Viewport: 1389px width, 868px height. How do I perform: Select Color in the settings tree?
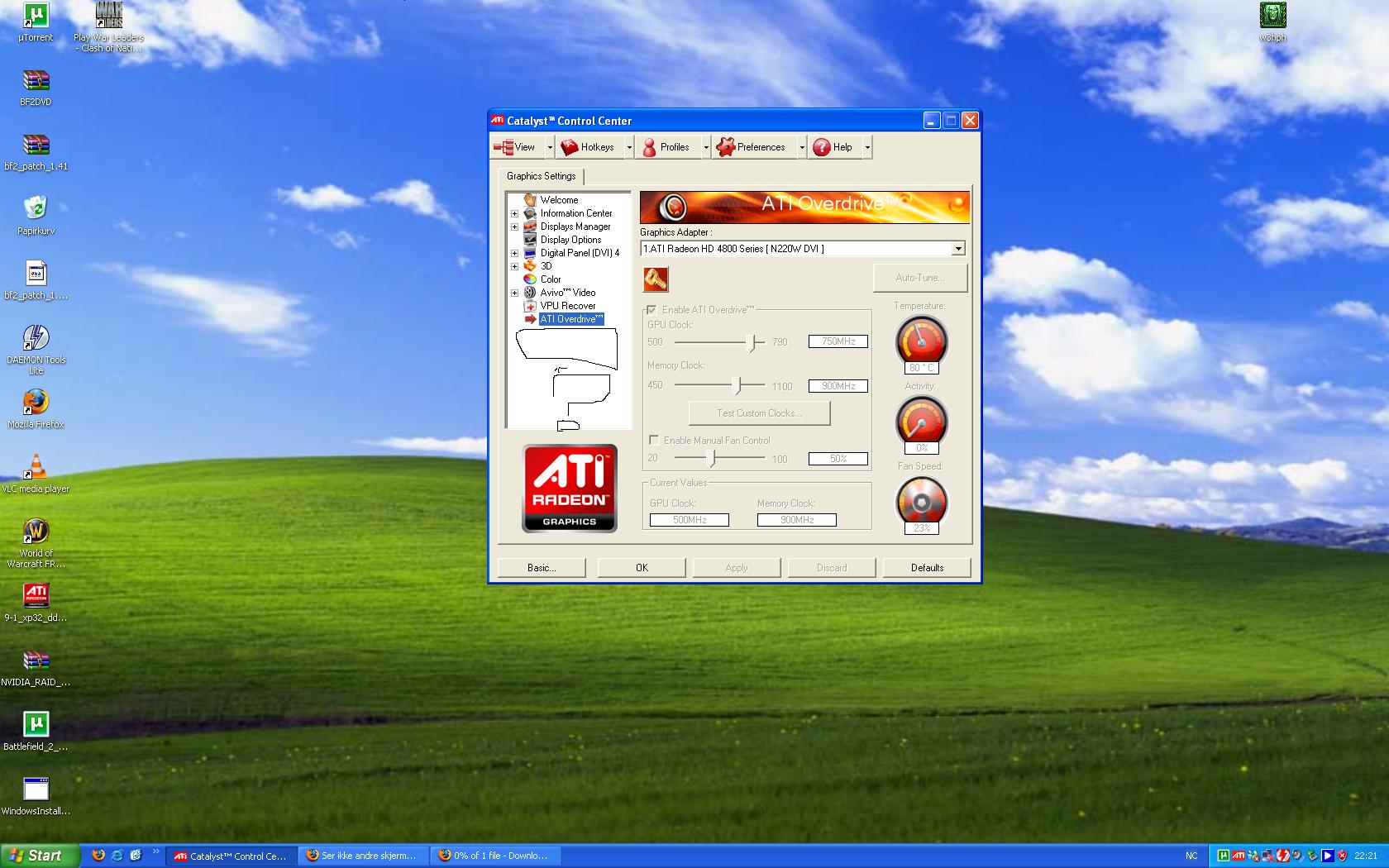(x=551, y=279)
